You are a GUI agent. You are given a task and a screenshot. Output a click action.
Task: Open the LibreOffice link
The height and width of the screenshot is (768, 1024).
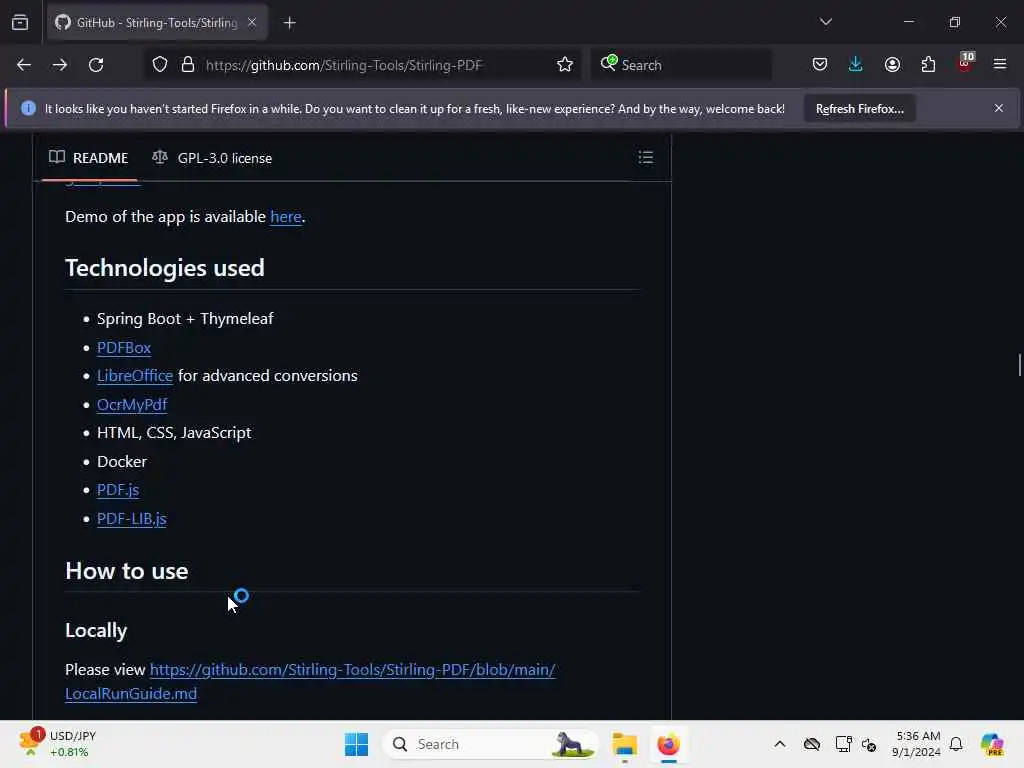[135, 376]
